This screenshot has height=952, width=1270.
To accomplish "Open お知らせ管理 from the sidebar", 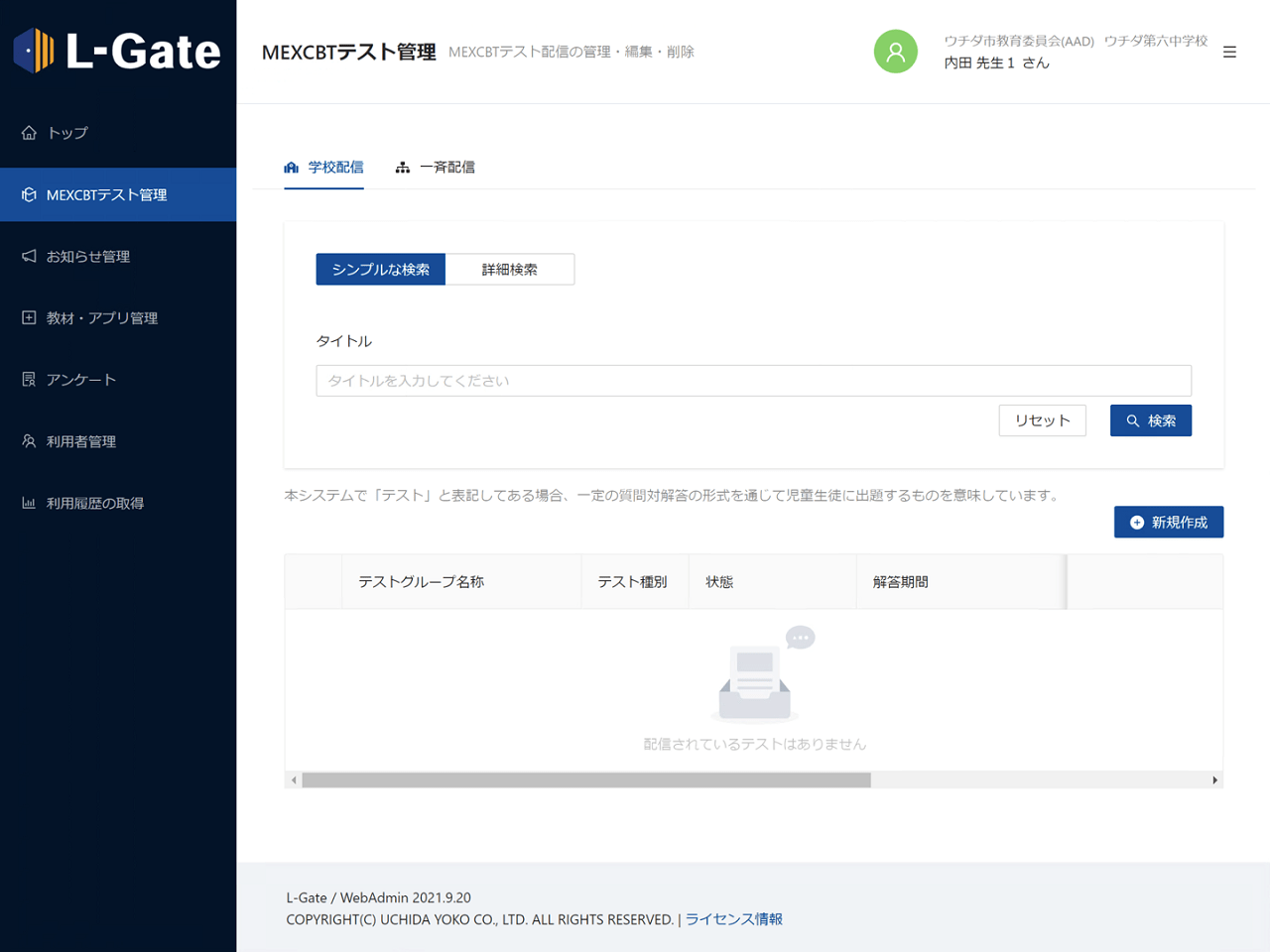I will click(x=87, y=257).
